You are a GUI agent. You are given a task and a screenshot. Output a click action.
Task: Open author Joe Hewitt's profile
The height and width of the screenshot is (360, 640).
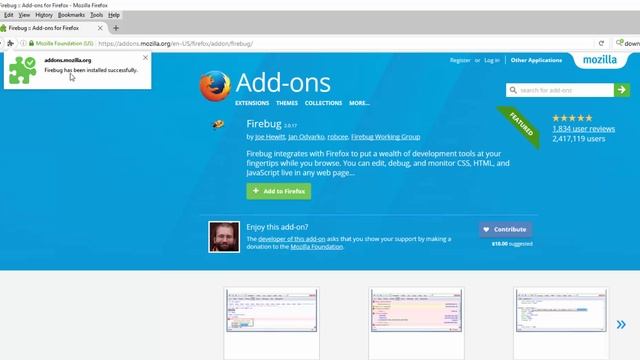pos(270,137)
